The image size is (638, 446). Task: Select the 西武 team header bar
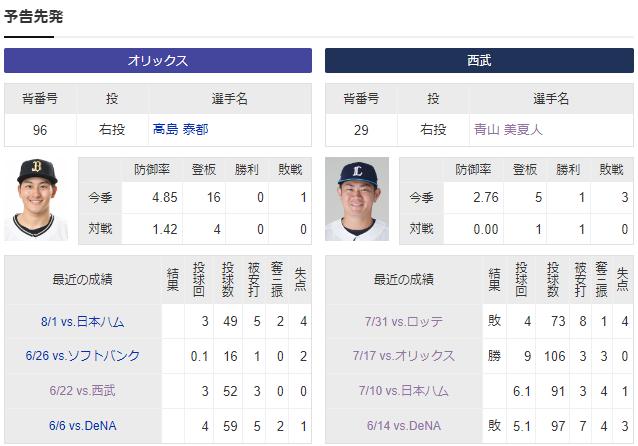(479, 61)
